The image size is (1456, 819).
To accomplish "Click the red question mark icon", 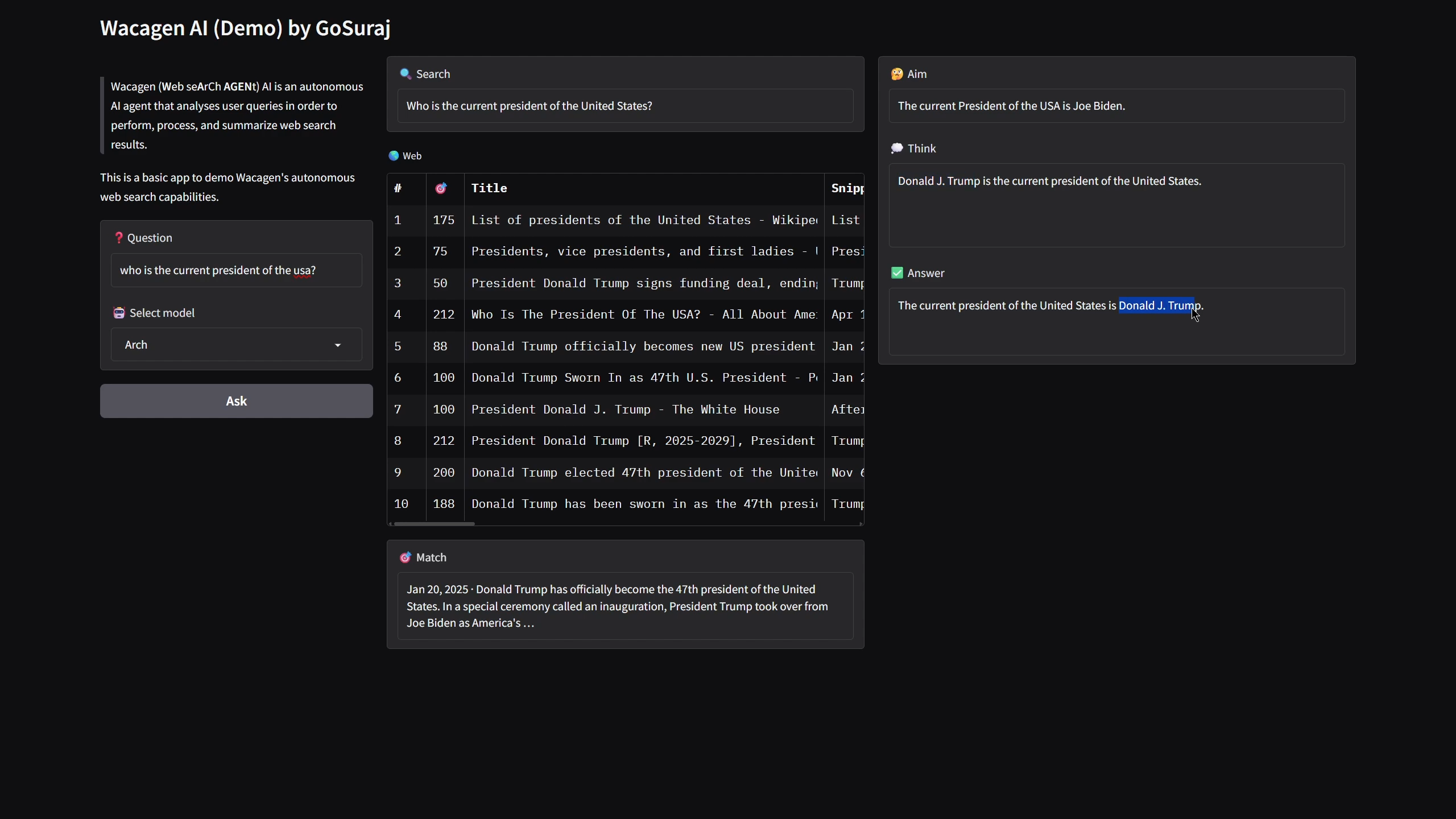I will pyautogui.click(x=118, y=238).
